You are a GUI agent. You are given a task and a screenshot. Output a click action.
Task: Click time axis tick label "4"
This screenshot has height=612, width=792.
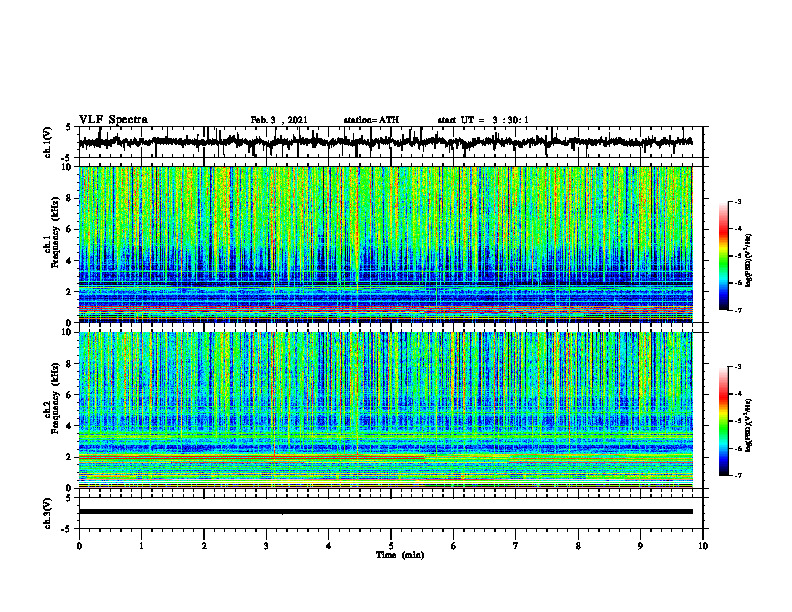(x=329, y=546)
